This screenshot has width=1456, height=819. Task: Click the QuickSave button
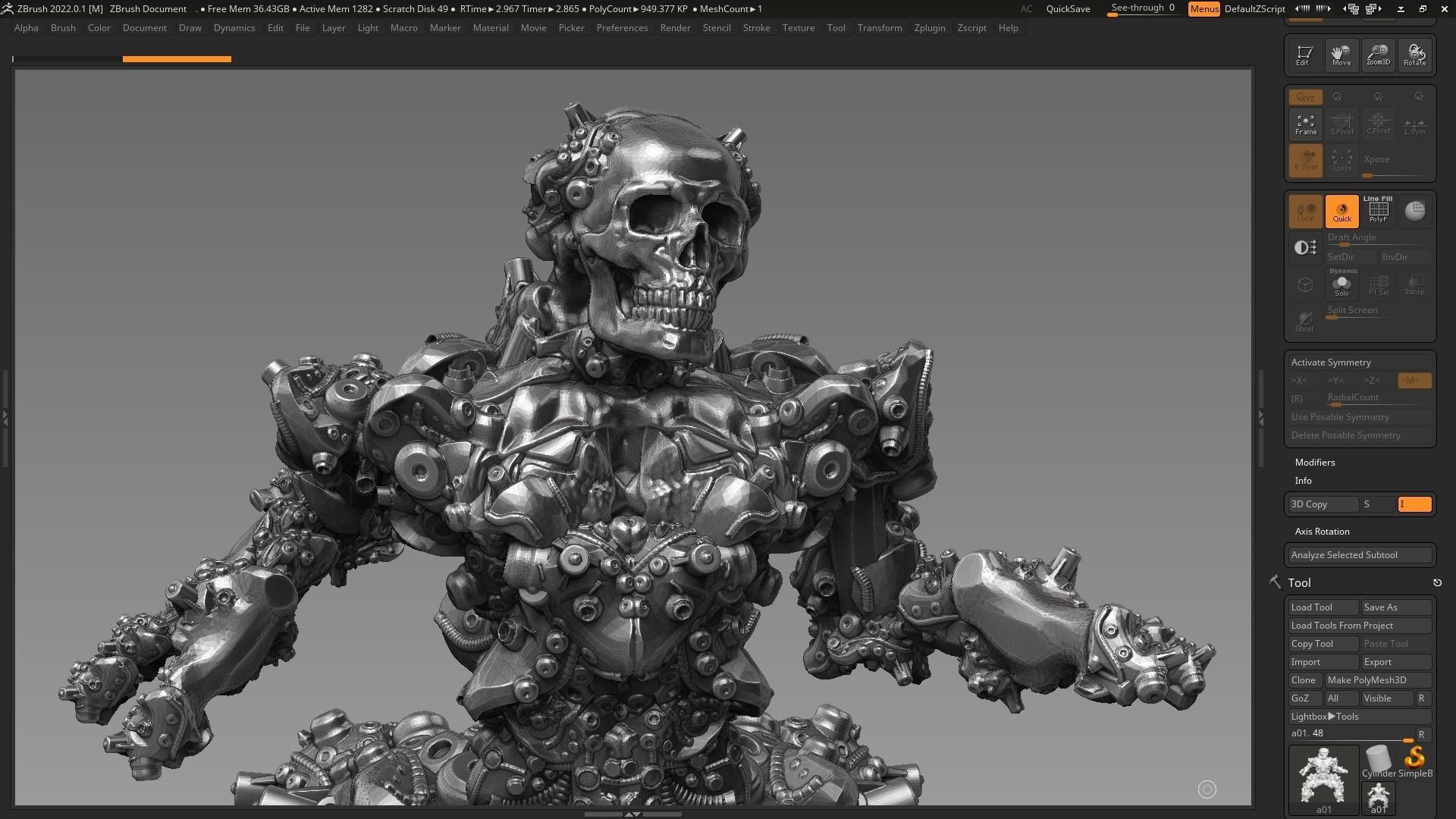[x=1068, y=8]
